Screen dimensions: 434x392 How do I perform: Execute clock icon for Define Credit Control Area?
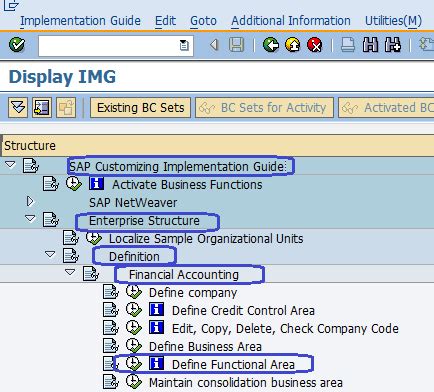pyautogui.click(x=134, y=310)
